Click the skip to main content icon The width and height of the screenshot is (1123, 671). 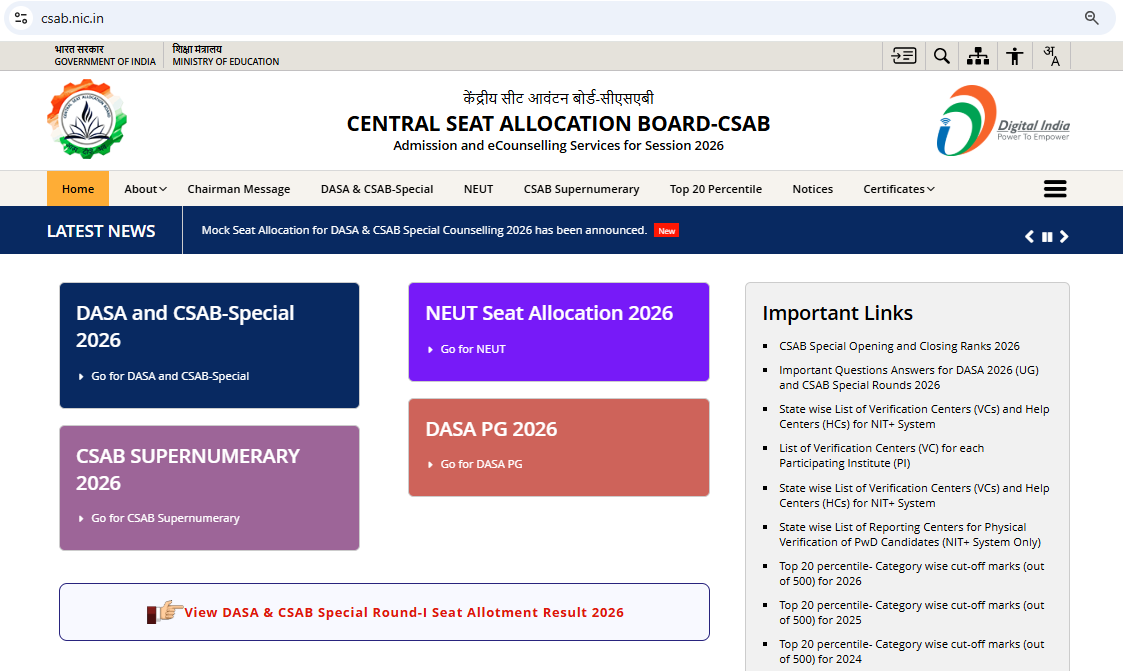pyautogui.click(x=904, y=56)
